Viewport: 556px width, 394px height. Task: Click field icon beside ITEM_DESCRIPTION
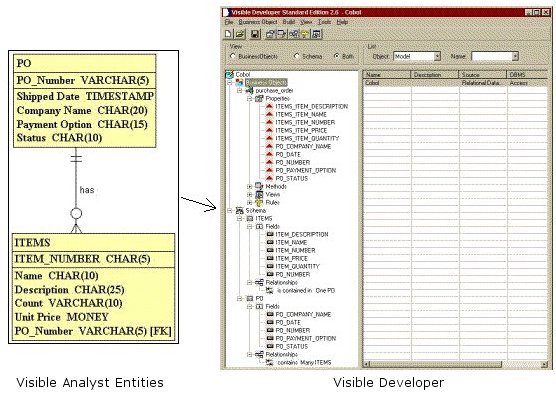pyautogui.click(x=270, y=234)
